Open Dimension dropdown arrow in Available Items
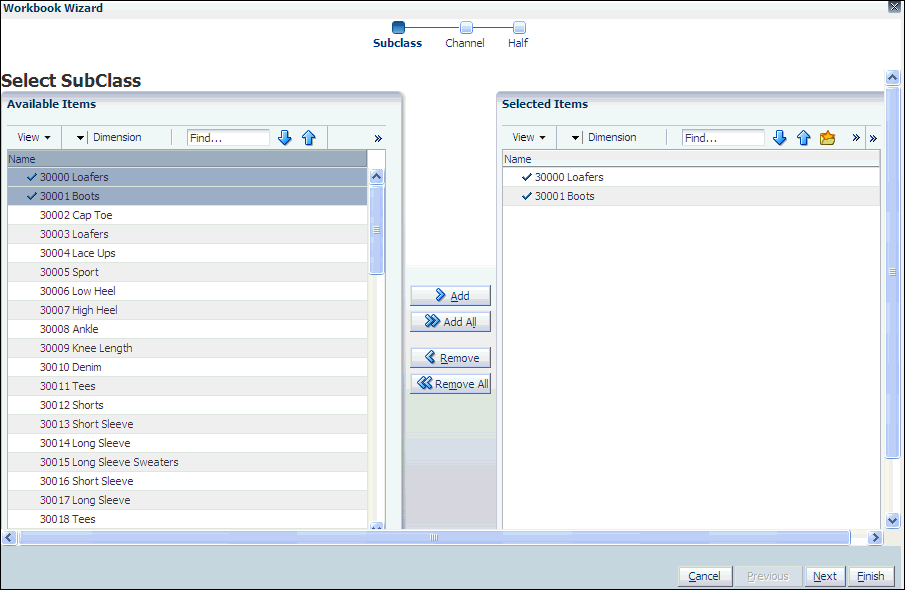Viewport: 905px width, 590px height. point(80,137)
